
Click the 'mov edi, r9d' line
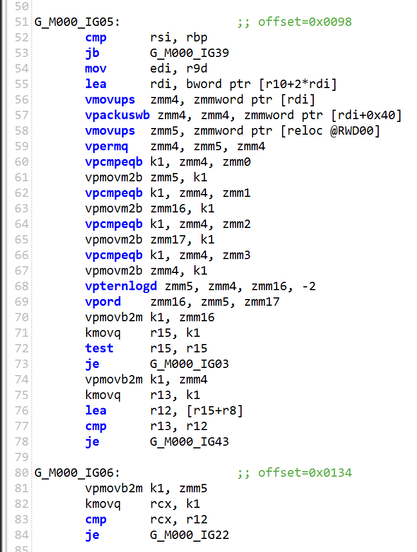click(x=146, y=69)
